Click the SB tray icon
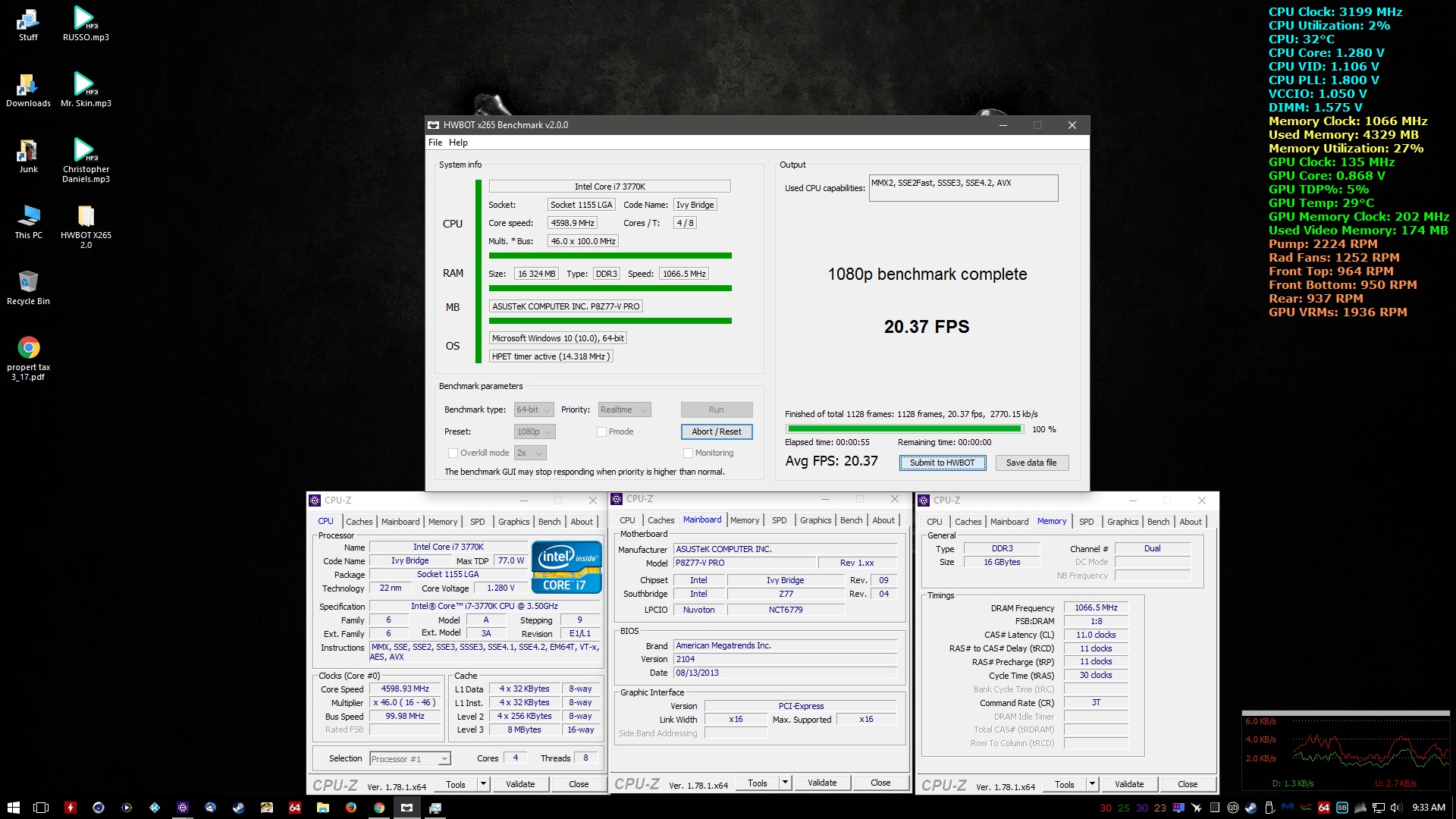 pyautogui.click(x=1342, y=808)
